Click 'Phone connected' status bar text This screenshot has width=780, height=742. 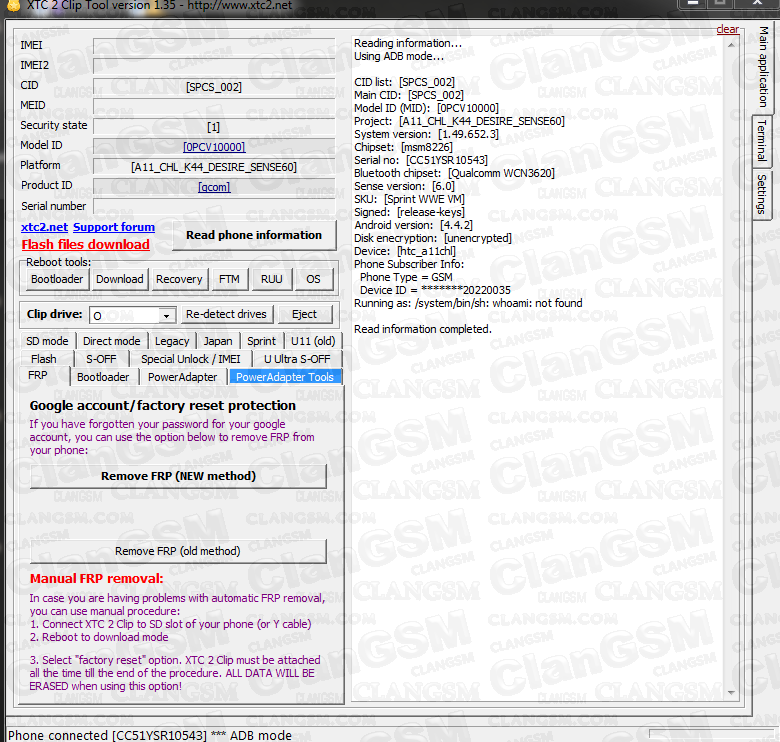[150, 735]
